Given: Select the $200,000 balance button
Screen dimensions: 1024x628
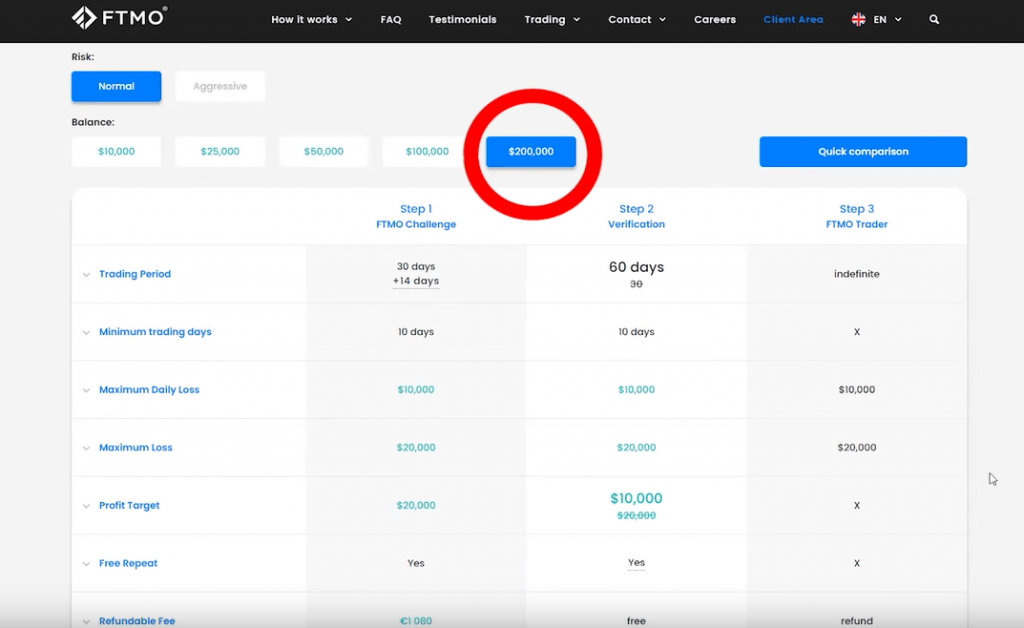Looking at the screenshot, I should [x=531, y=152].
